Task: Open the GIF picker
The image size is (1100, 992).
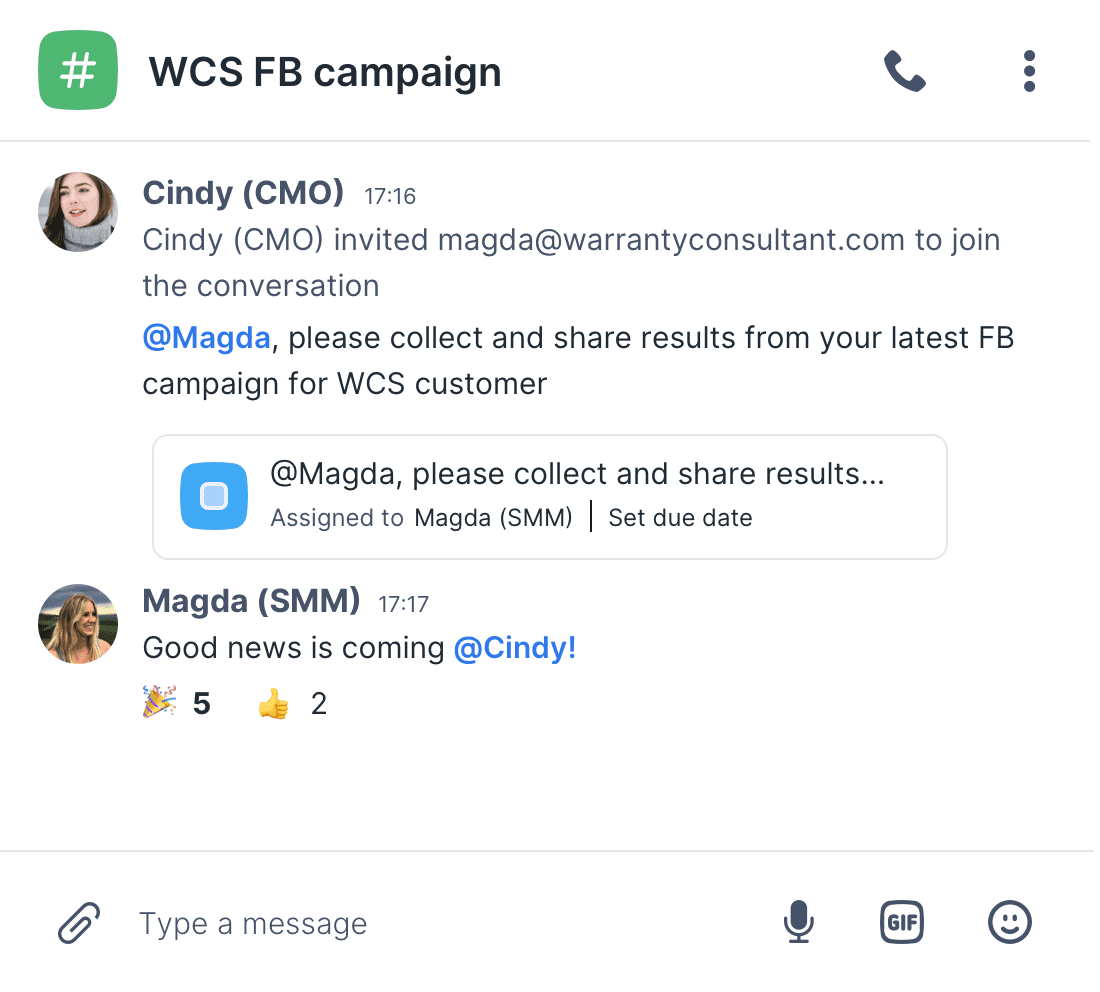Action: coord(901,922)
